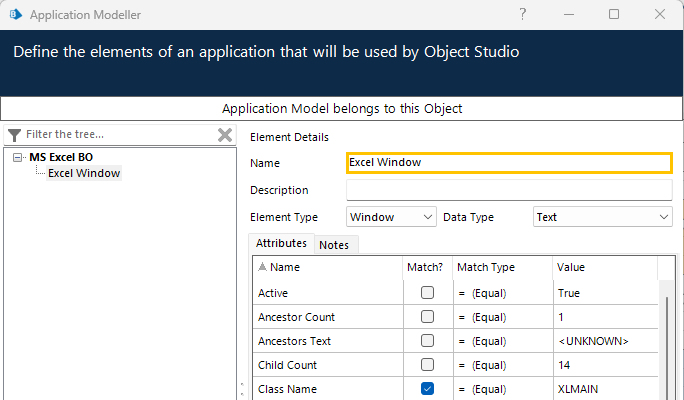Open Match Type for Ancestors Text row

(x=503, y=341)
